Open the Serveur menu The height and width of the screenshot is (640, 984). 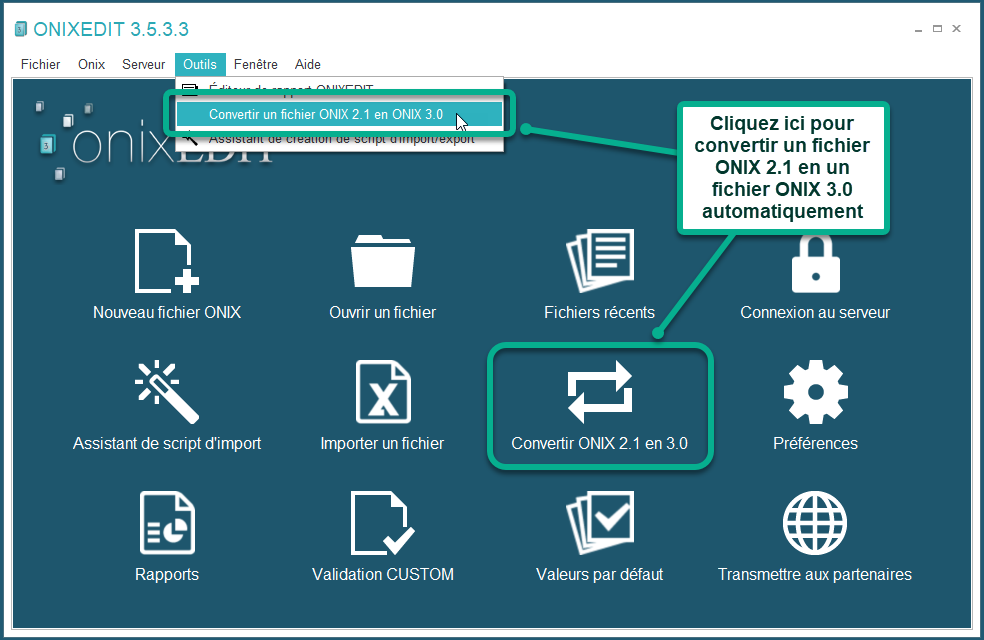[143, 64]
